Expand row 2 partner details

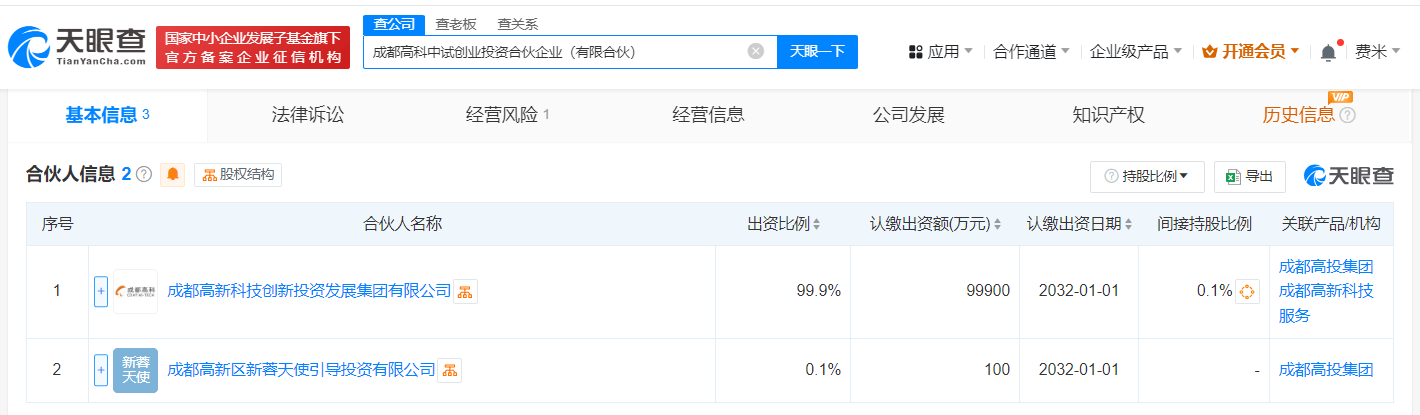[x=100, y=370]
